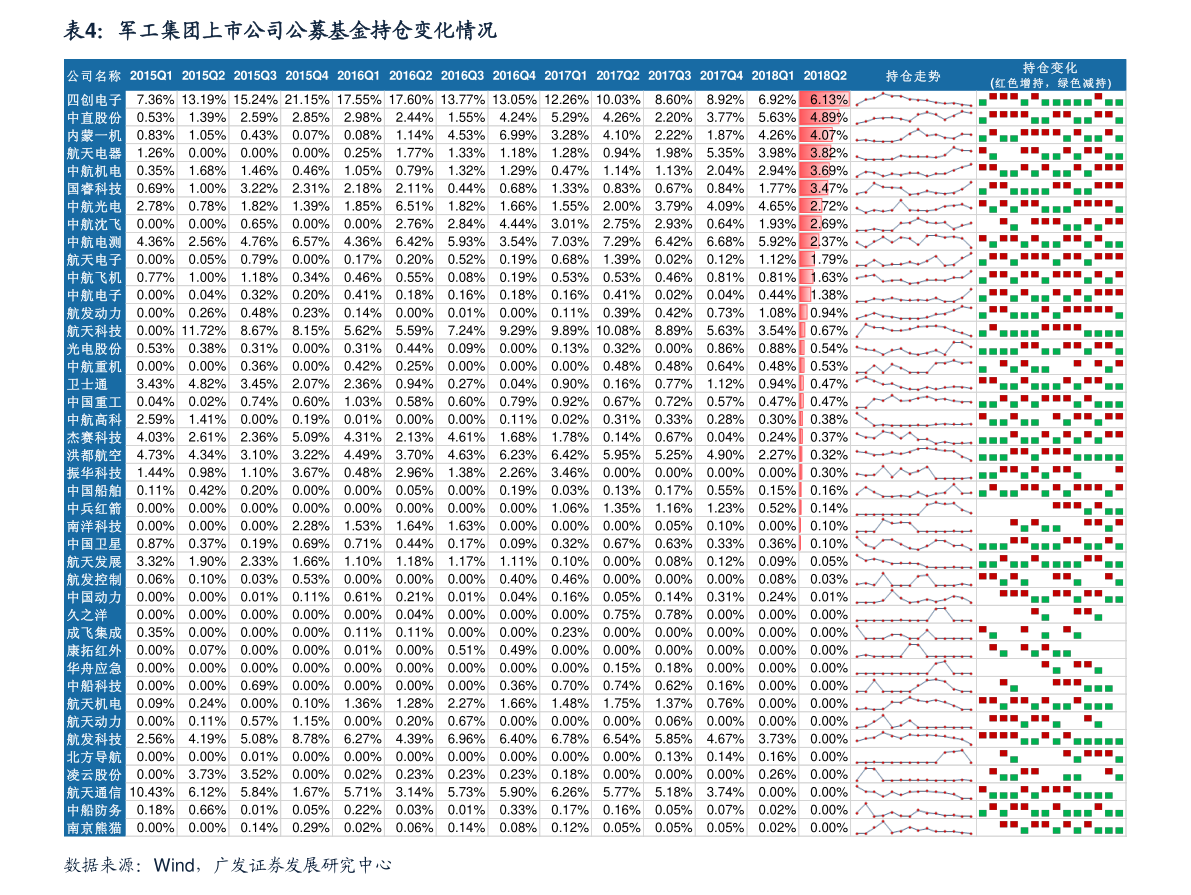Open the 航天科技 holdings trend sparkline
This screenshot has height=895, width=1191.
click(x=913, y=330)
